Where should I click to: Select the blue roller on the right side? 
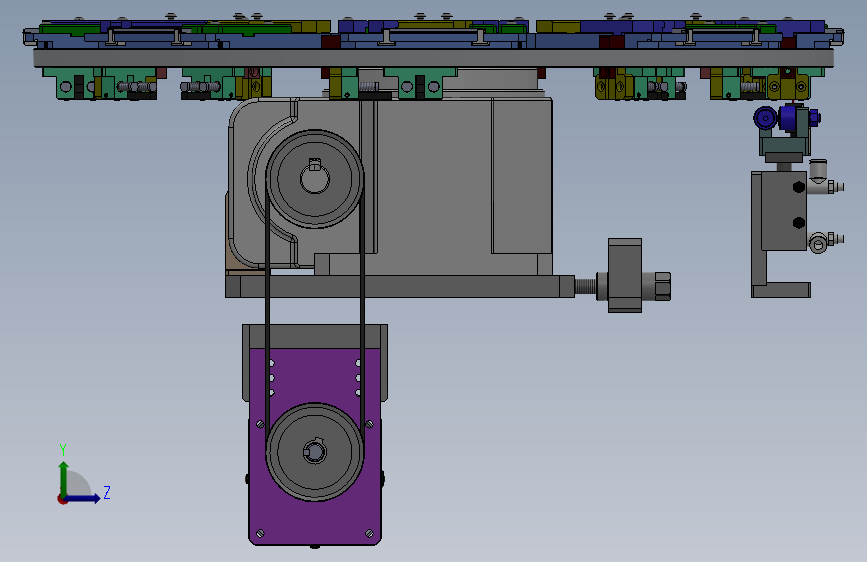765,117
